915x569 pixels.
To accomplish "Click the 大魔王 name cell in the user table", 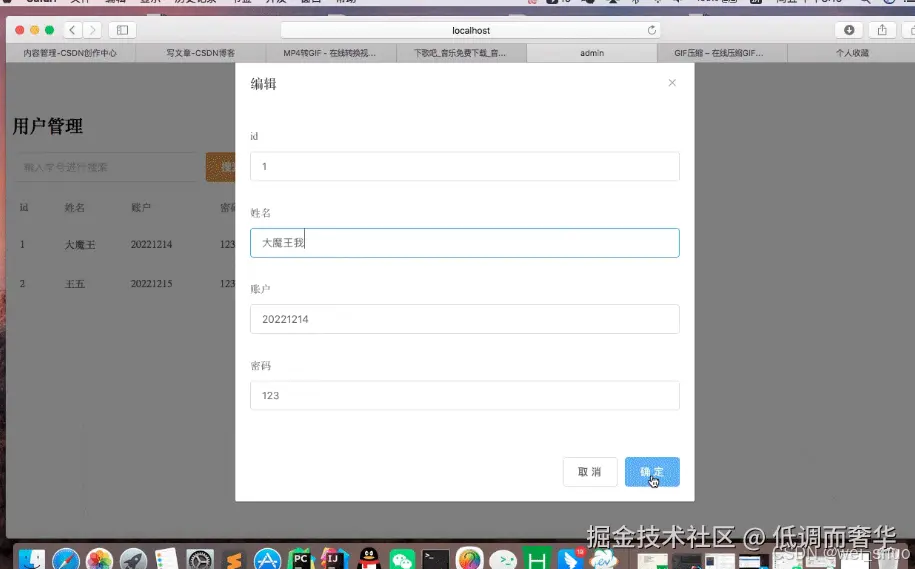I will (80, 245).
